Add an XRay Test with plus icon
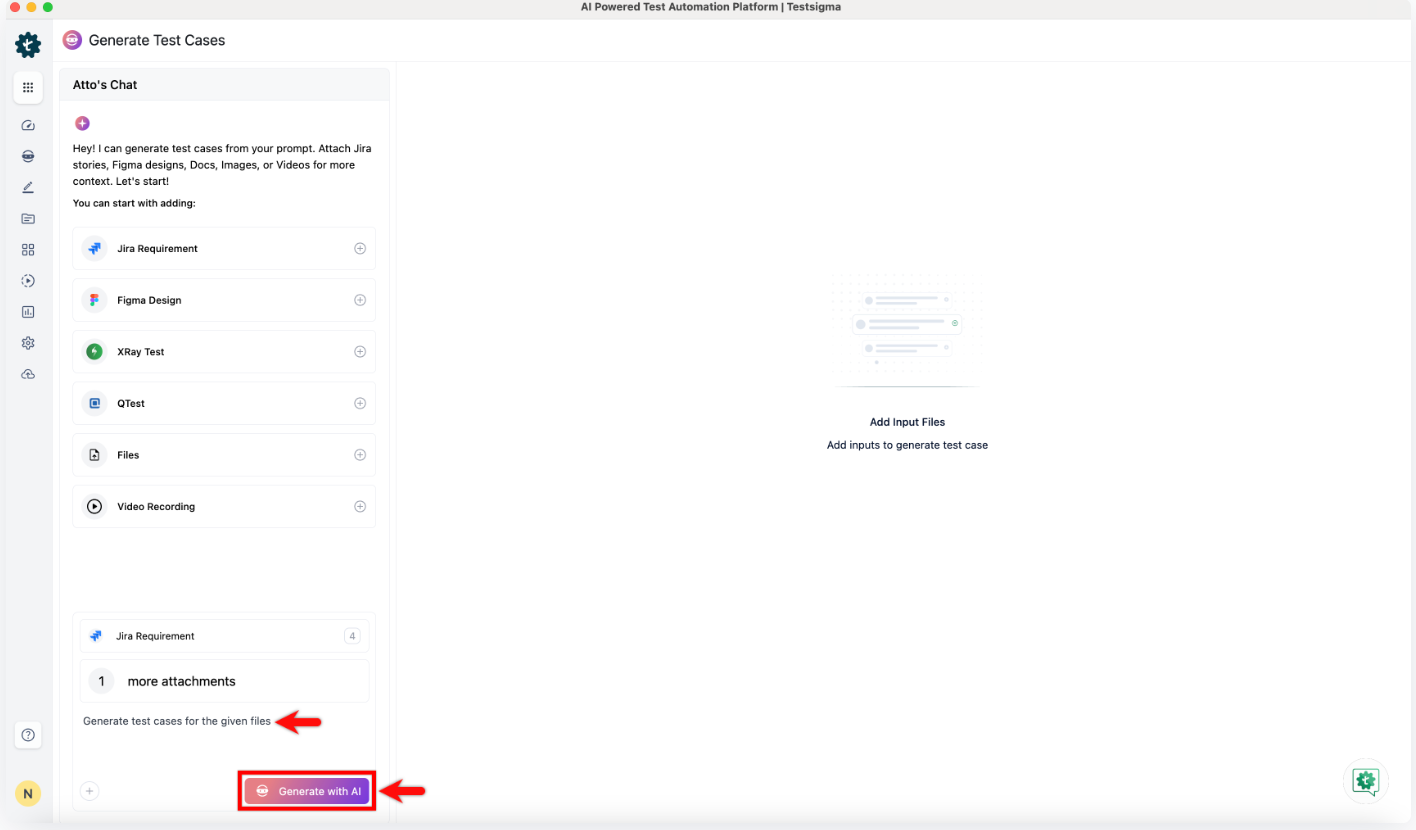The height and width of the screenshot is (830, 1416). tap(360, 352)
